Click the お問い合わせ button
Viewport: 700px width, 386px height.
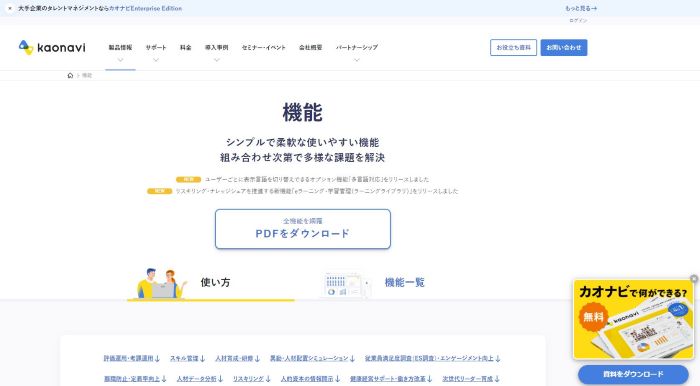pos(564,47)
